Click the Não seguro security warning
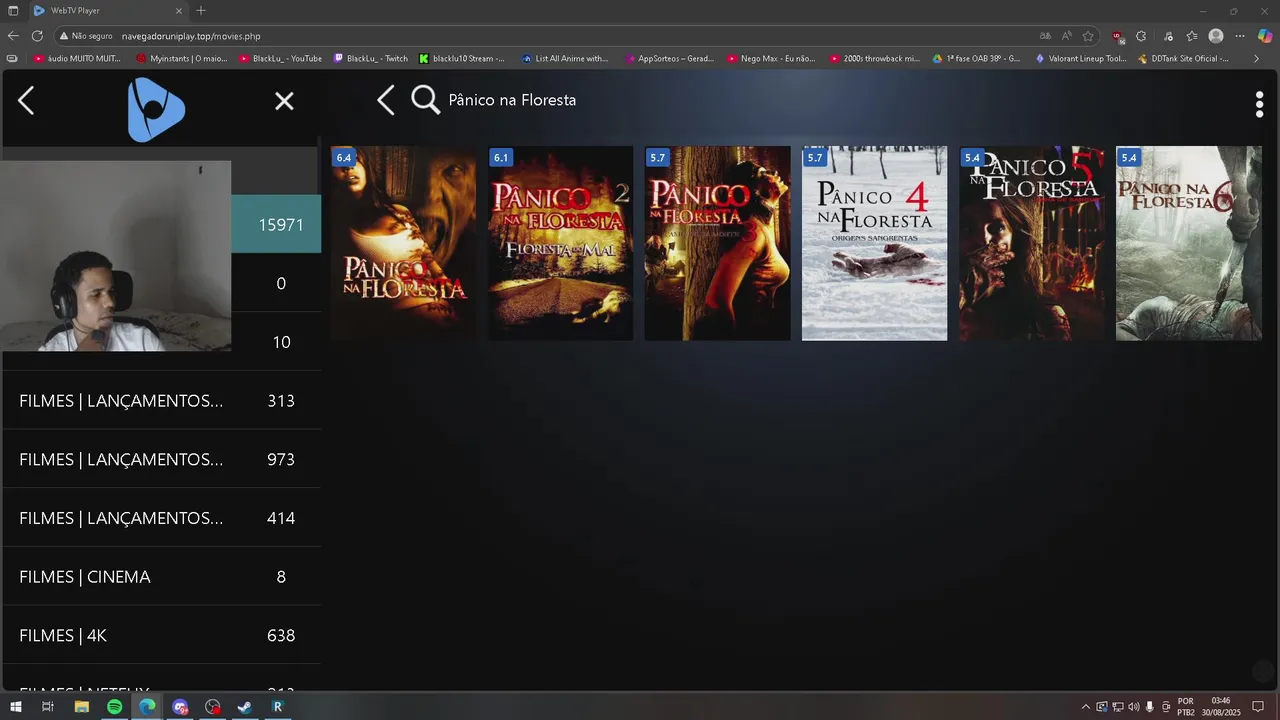 pyautogui.click(x=86, y=36)
